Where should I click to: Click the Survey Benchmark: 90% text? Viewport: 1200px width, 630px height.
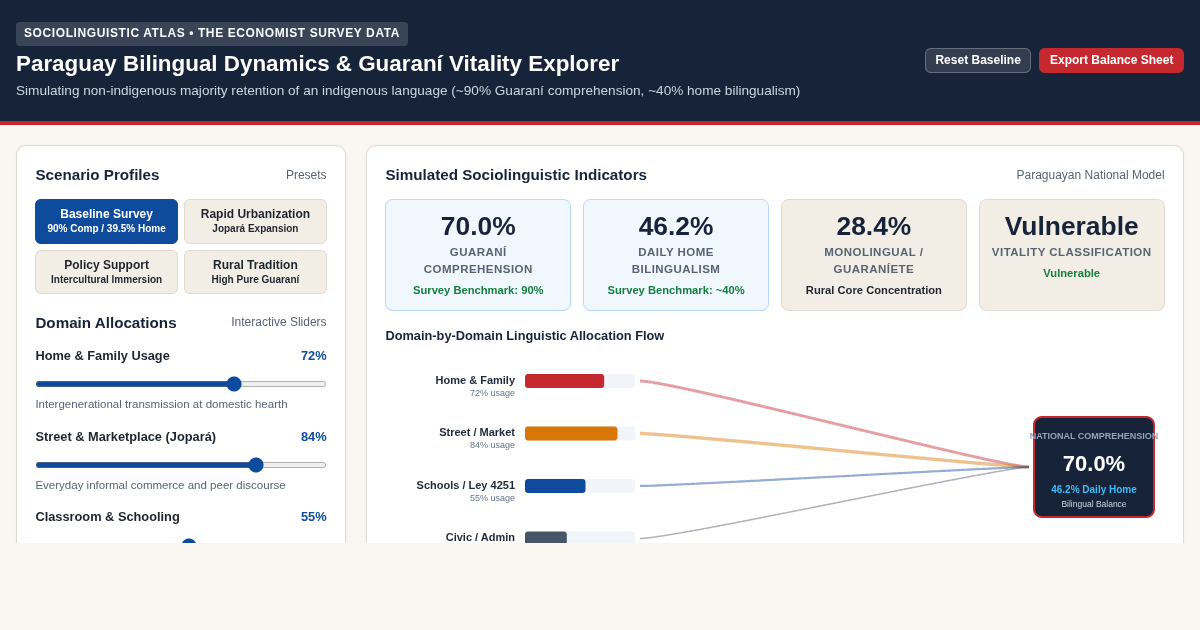click(x=478, y=290)
